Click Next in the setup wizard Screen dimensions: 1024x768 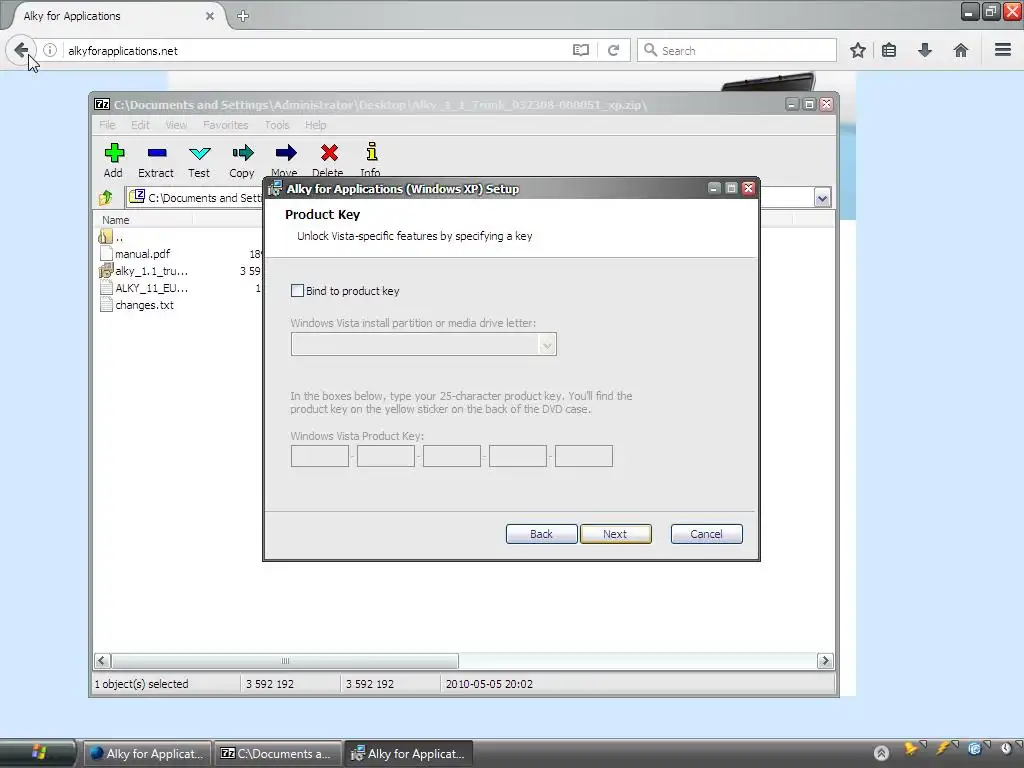615,534
